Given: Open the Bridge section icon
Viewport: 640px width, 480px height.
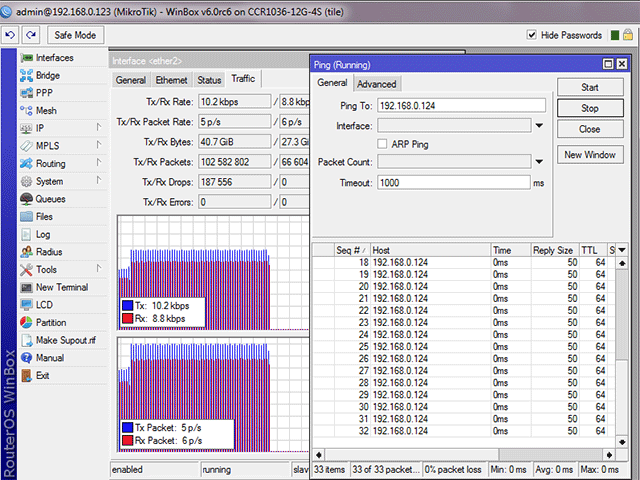Looking at the screenshot, I should 27,76.
